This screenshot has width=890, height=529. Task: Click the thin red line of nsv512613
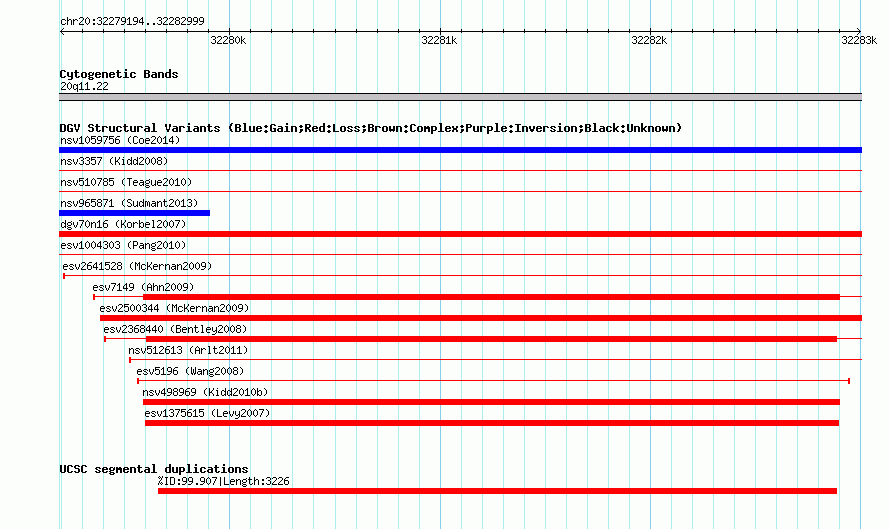click(496, 359)
